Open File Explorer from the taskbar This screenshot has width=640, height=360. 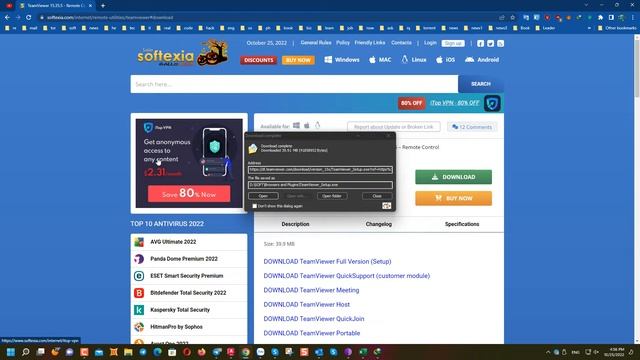coord(128,352)
